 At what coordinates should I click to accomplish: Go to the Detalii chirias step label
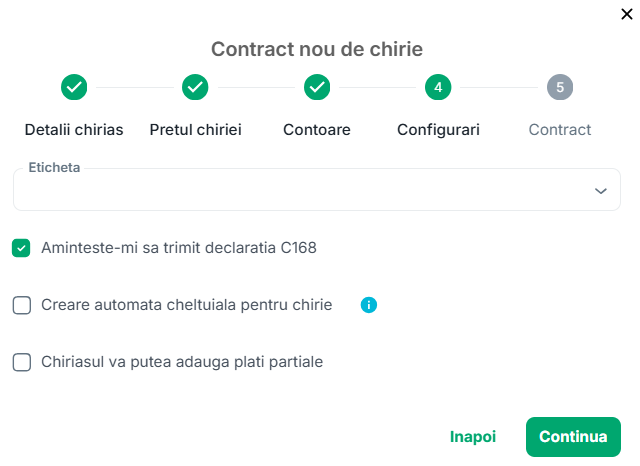(x=74, y=130)
